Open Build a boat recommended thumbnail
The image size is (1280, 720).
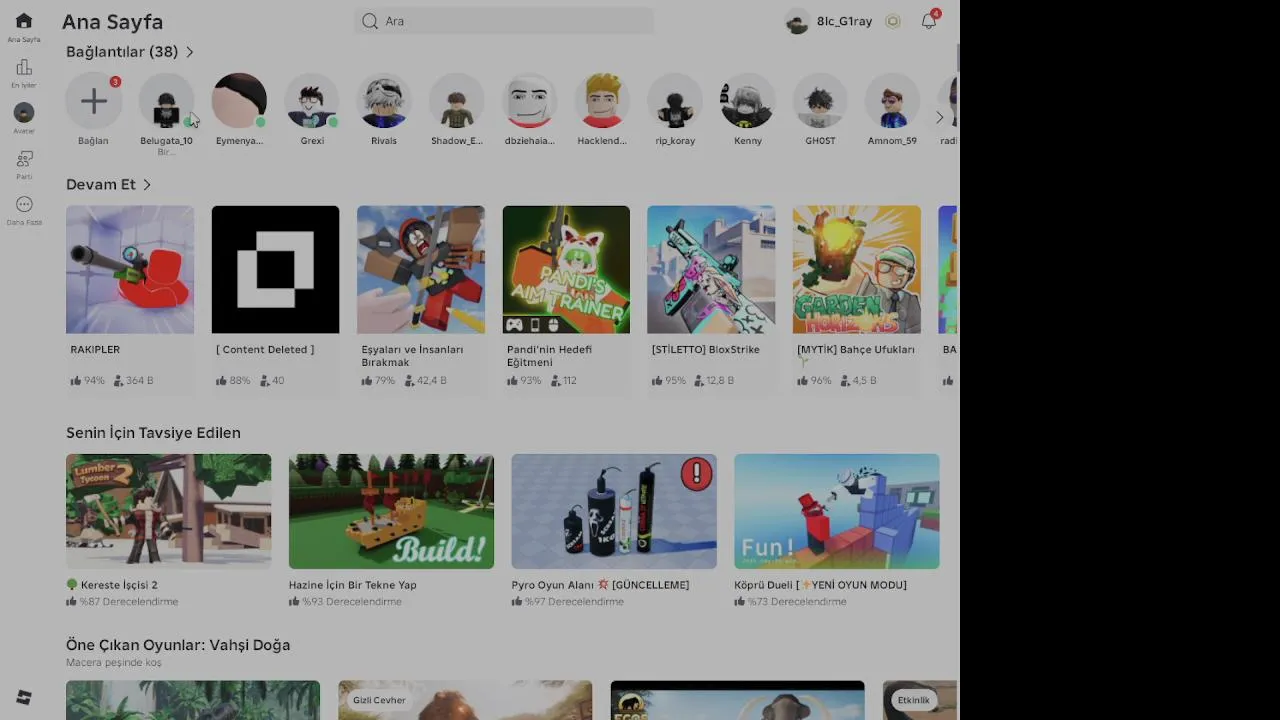(391, 511)
